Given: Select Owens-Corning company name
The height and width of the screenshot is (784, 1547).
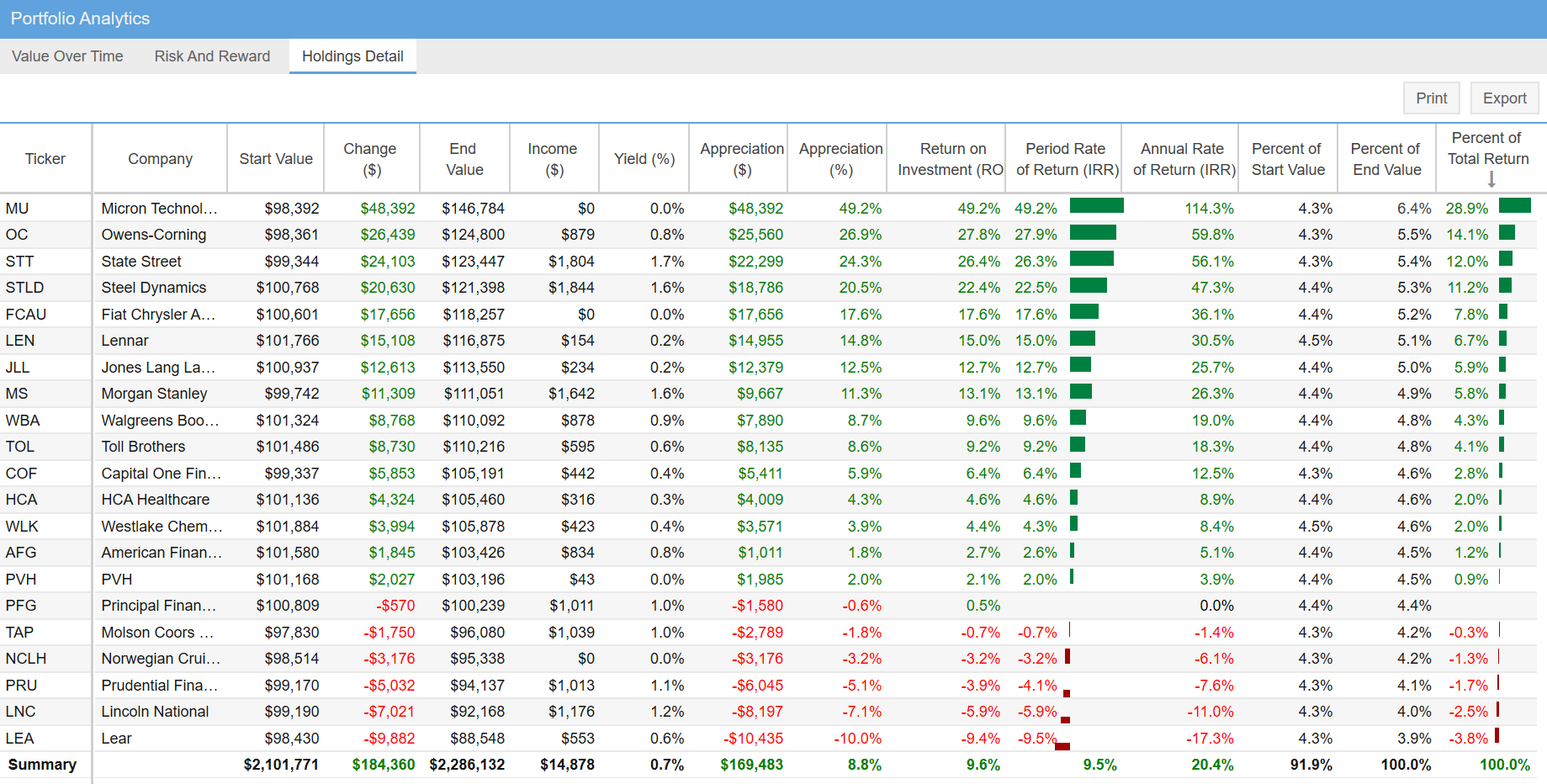Looking at the screenshot, I should click(154, 235).
